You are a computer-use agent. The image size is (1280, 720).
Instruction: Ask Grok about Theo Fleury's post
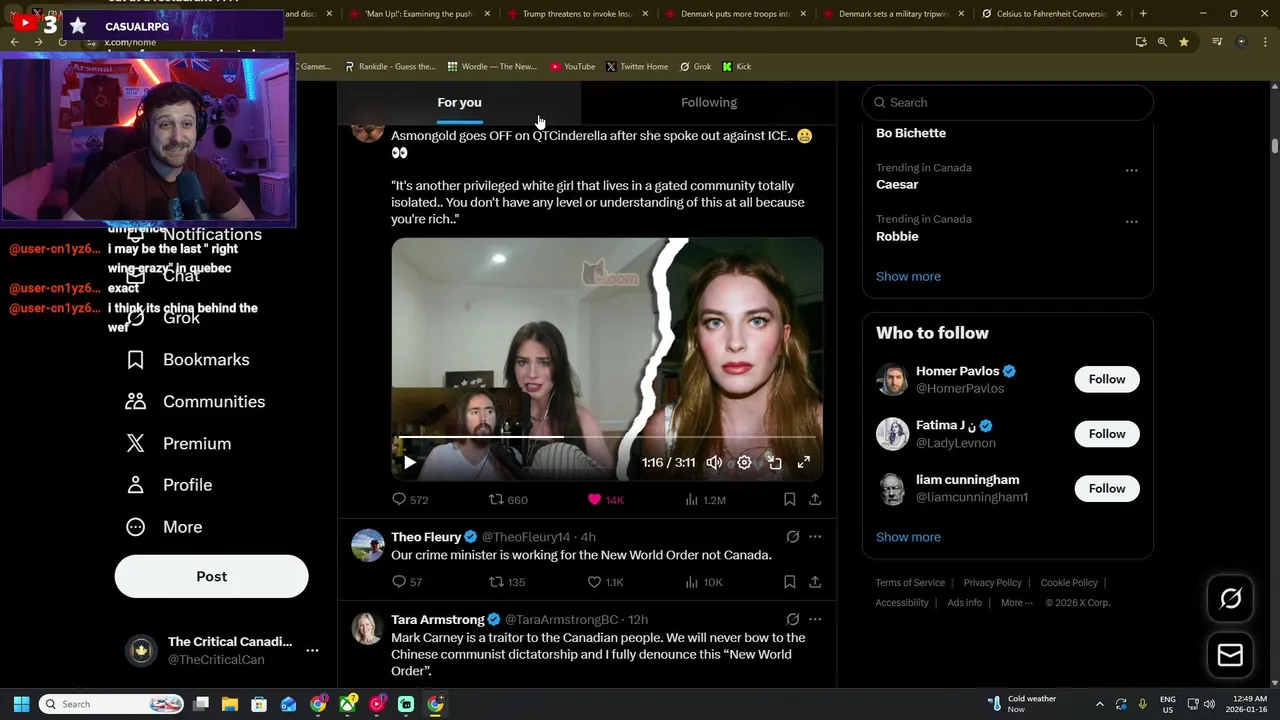(x=793, y=537)
